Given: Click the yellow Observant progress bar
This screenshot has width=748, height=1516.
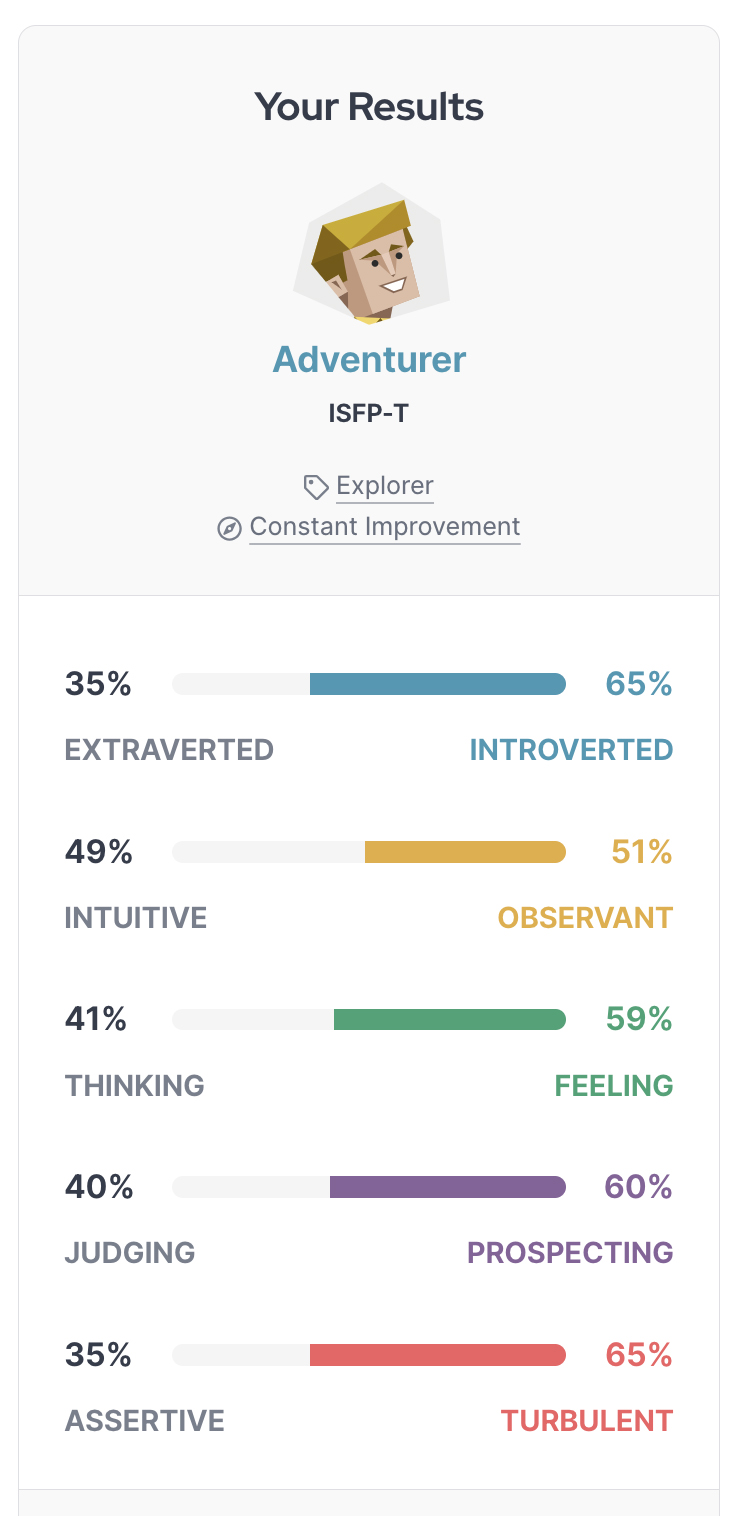Looking at the screenshot, I should point(465,852).
